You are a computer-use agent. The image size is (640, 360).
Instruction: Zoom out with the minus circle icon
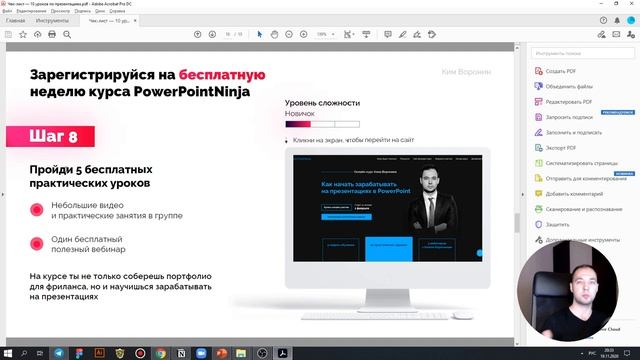pyautogui.click(x=289, y=35)
